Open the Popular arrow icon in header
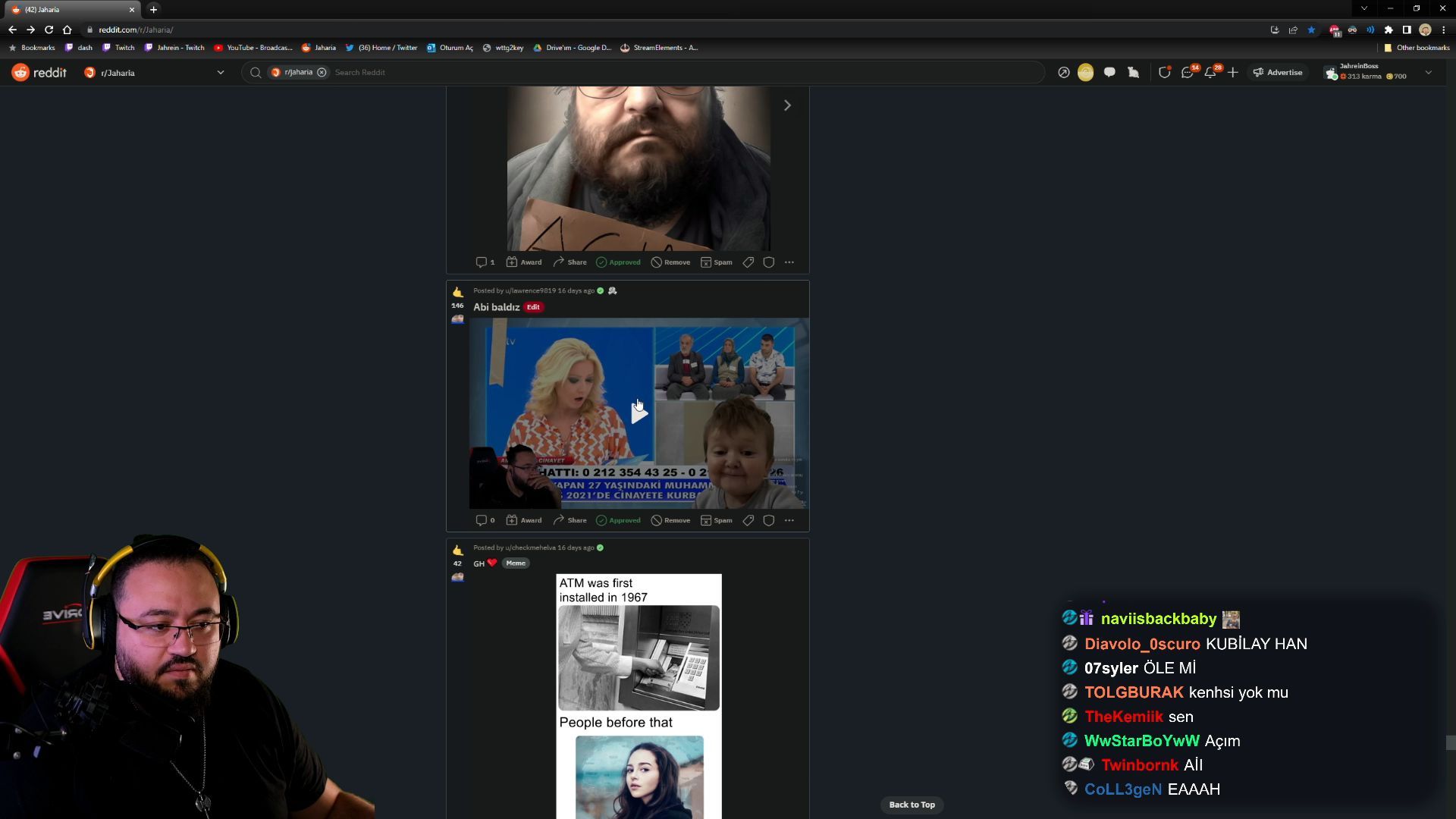Viewport: 1456px width, 819px height. pos(1064,73)
